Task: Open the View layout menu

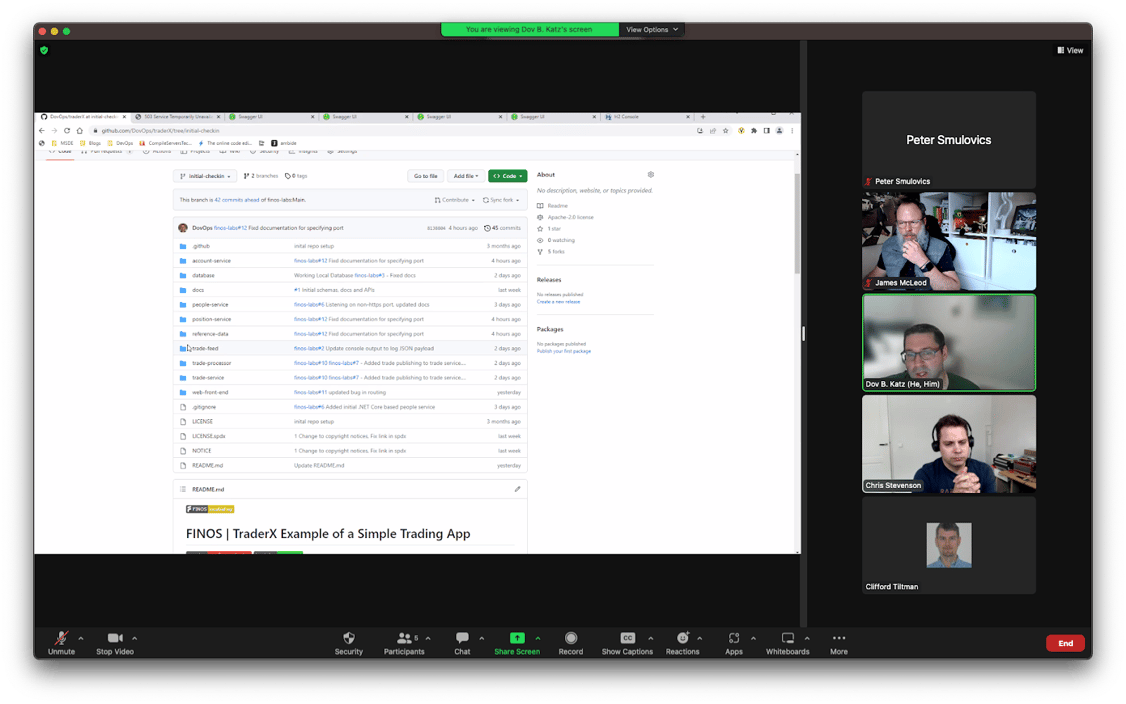Action: [x=1070, y=50]
